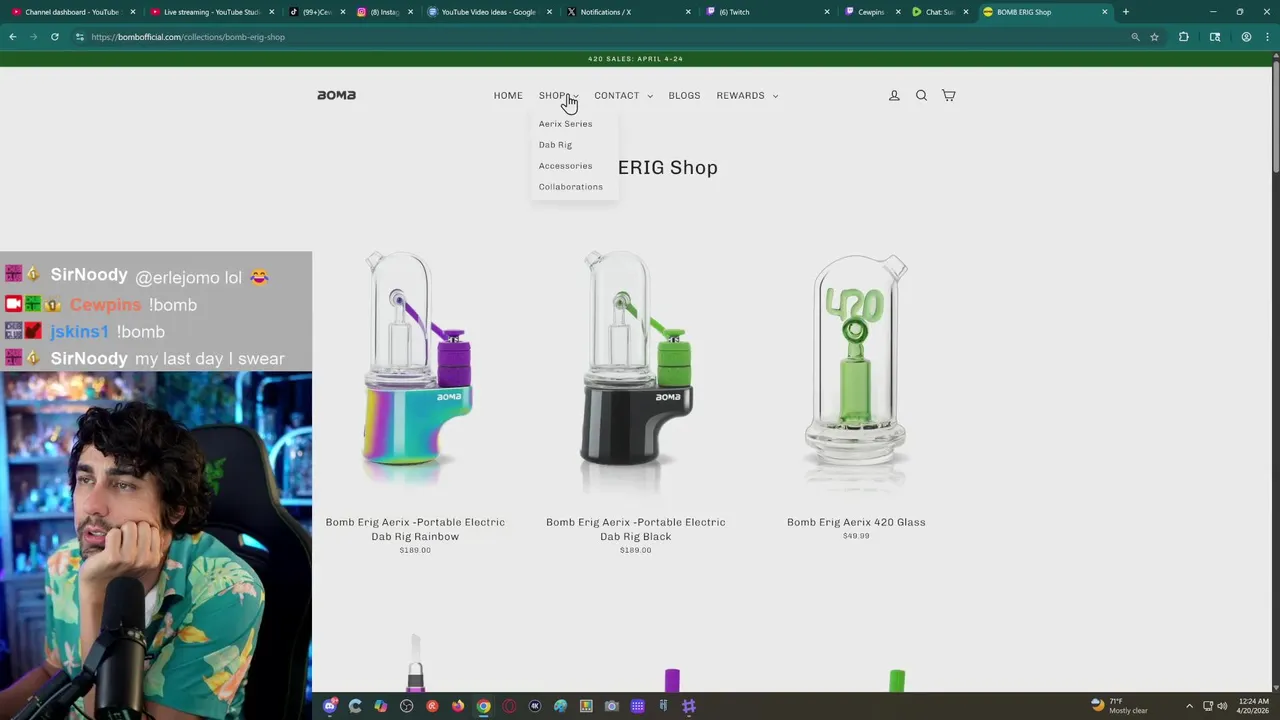Click jskins1 username in chat overlay

click(x=79, y=332)
